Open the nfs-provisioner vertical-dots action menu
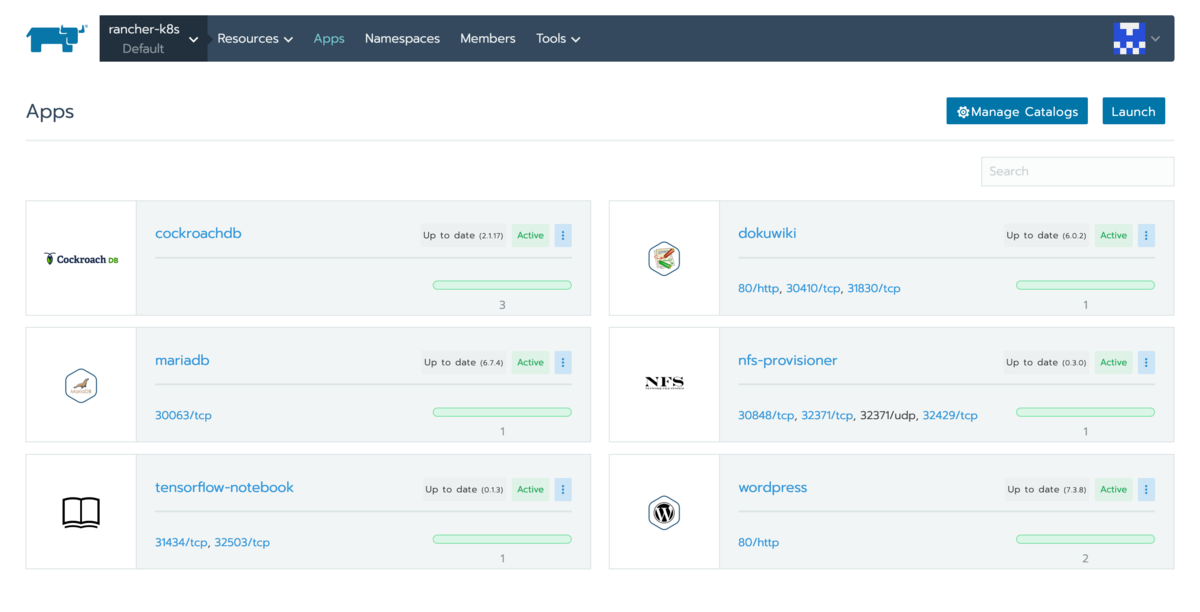The width and height of the screenshot is (1200, 612). 1146,363
